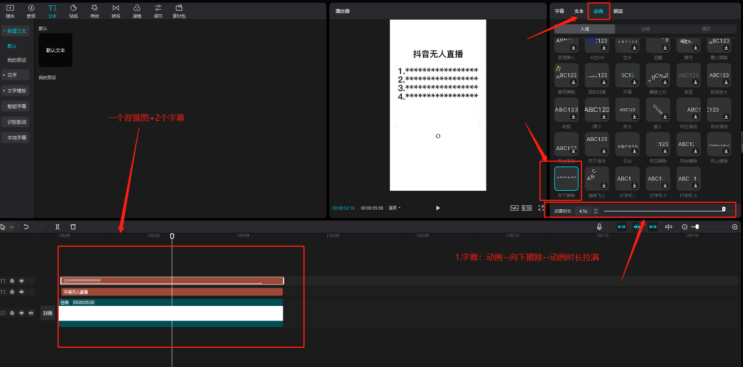
Task: Click the animation duration slider
Action: coord(663,210)
